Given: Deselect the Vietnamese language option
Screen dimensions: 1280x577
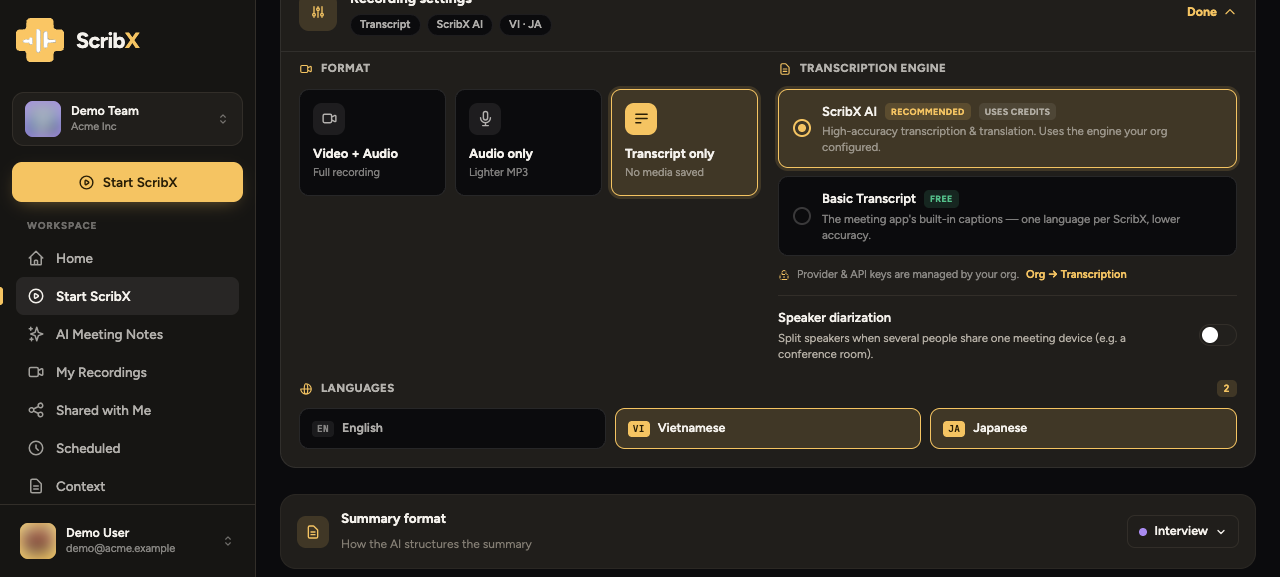Looking at the screenshot, I should [x=767, y=428].
